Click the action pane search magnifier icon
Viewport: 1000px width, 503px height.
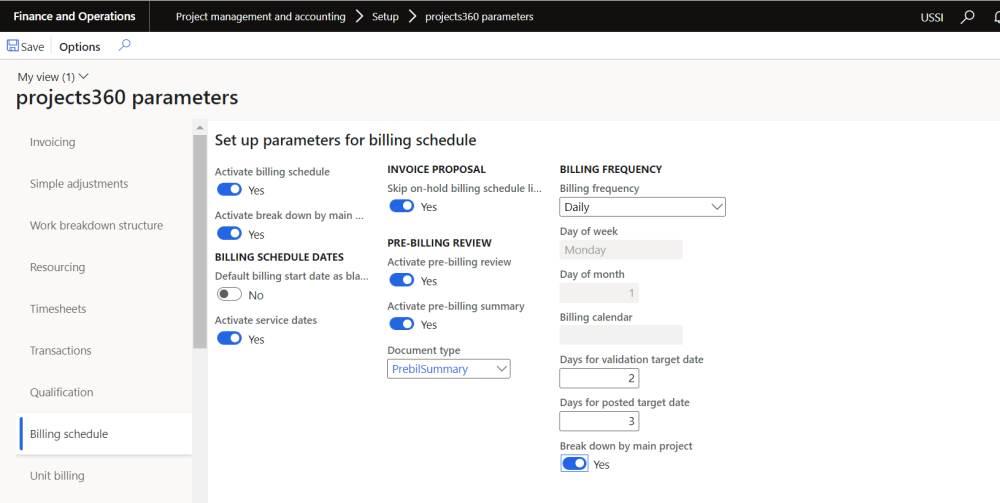pos(124,45)
